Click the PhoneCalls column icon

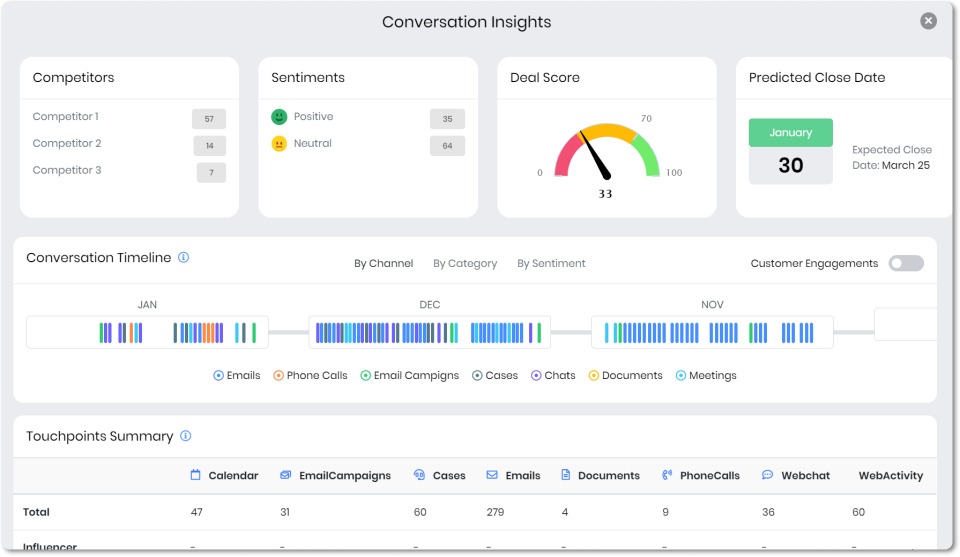tap(667, 475)
